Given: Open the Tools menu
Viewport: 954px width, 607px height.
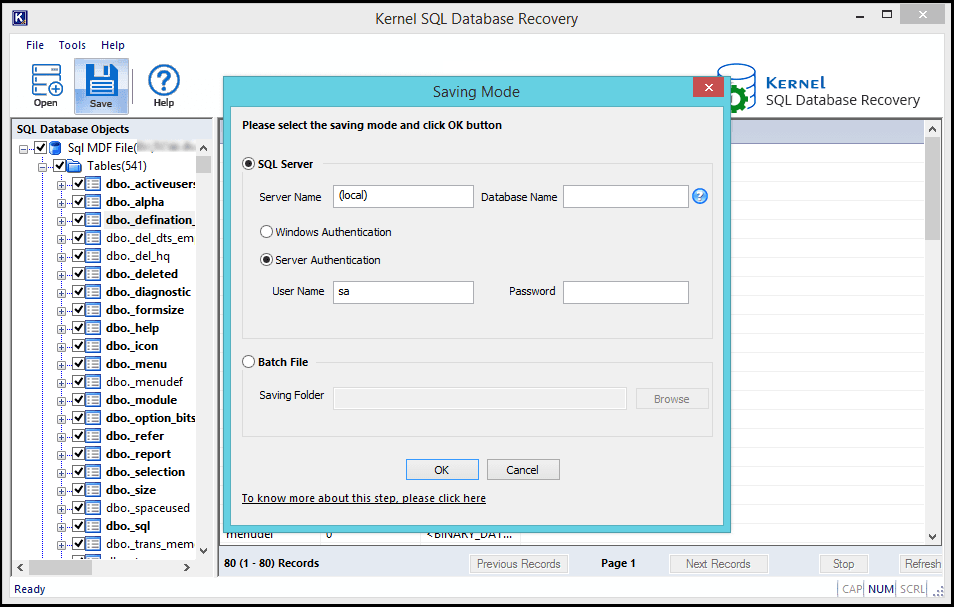Looking at the screenshot, I should [72, 45].
